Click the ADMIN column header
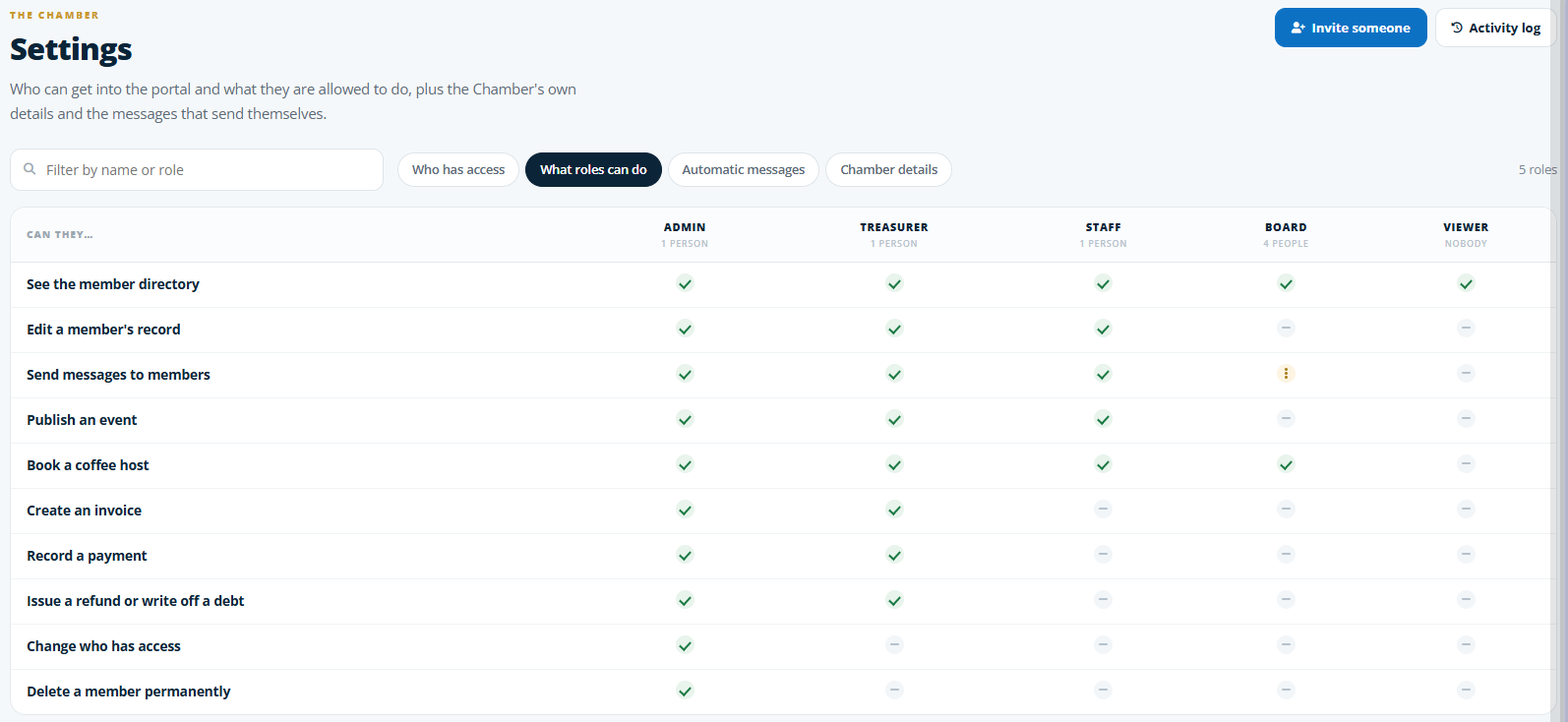Viewport: 1568px width, 722px height. point(685,227)
